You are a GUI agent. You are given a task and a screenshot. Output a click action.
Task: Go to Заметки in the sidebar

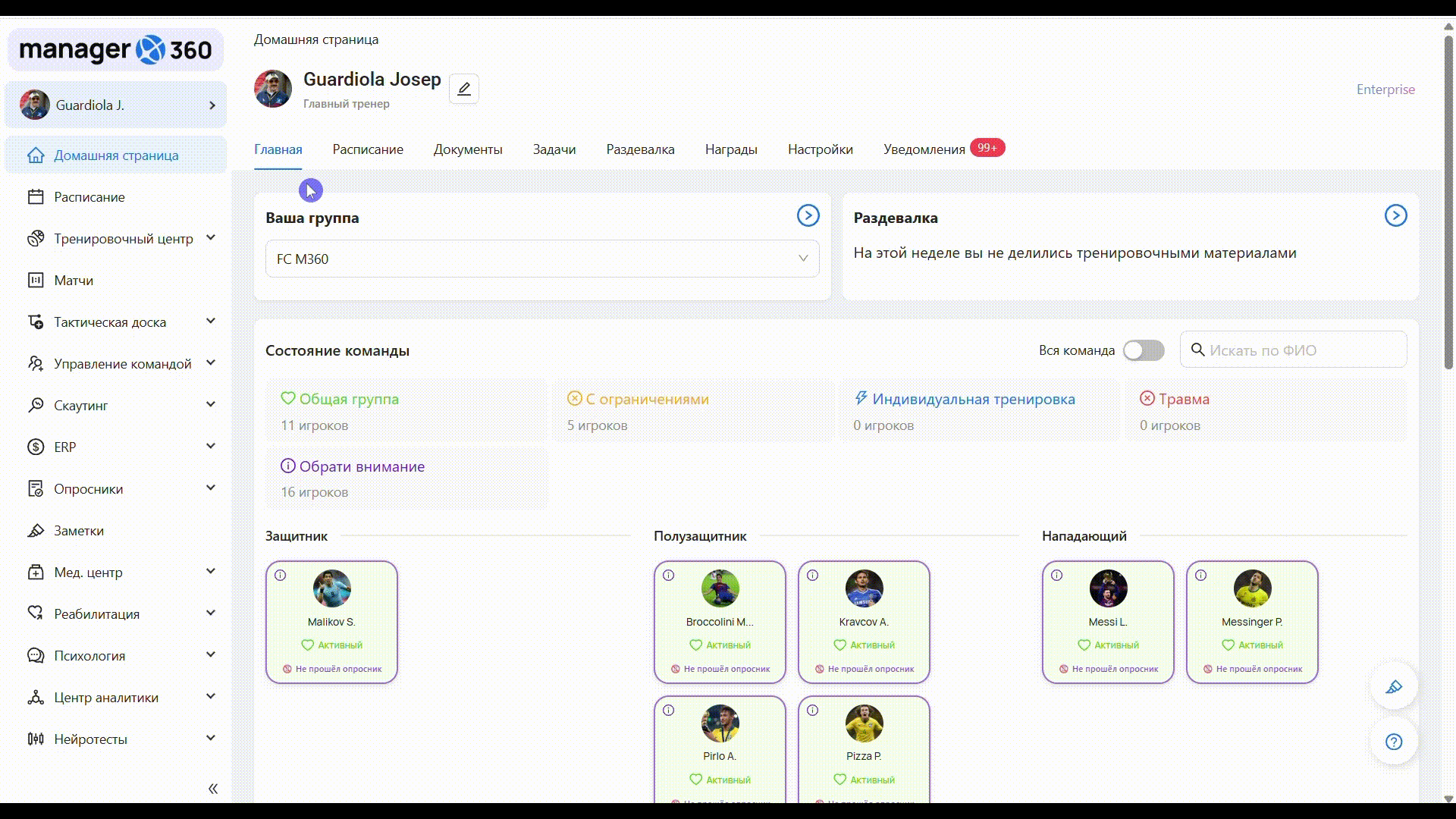(79, 531)
